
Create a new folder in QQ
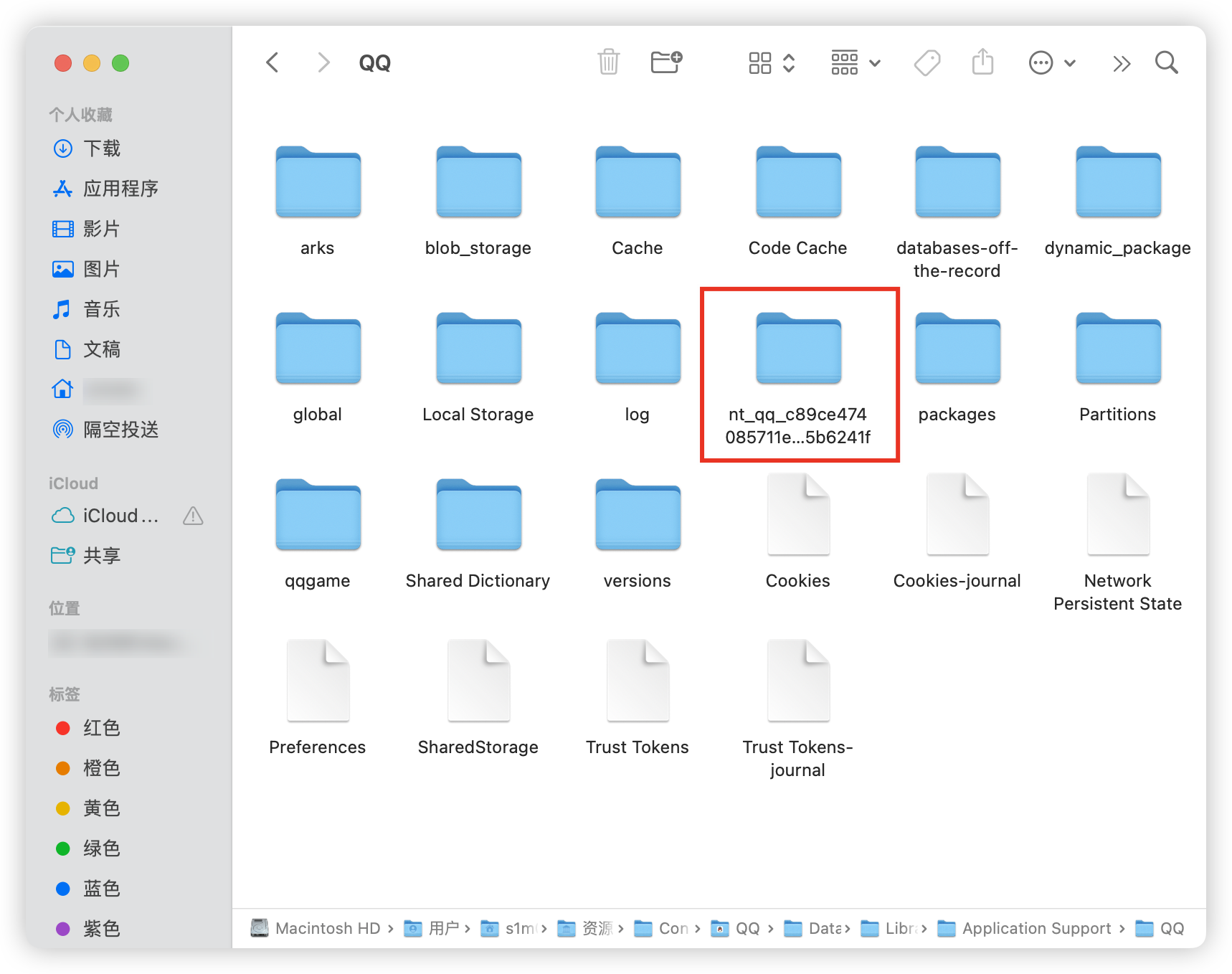666,62
